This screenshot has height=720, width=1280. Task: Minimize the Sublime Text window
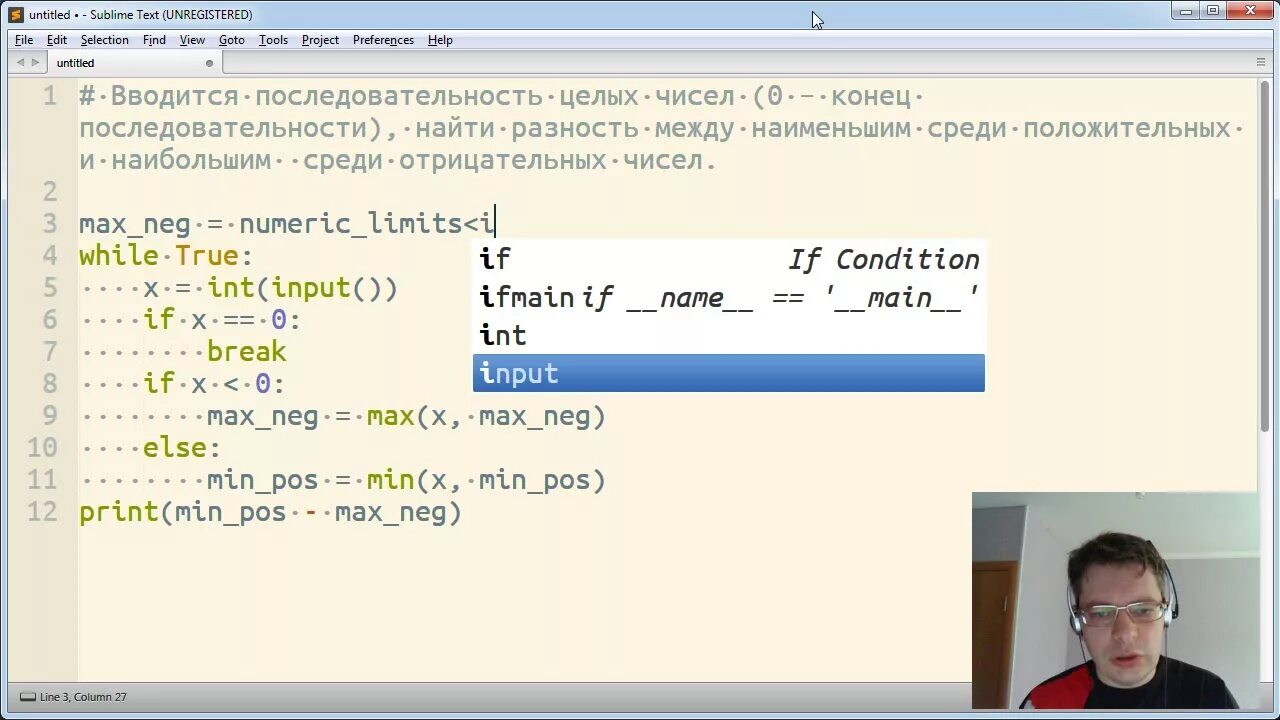(x=1186, y=11)
